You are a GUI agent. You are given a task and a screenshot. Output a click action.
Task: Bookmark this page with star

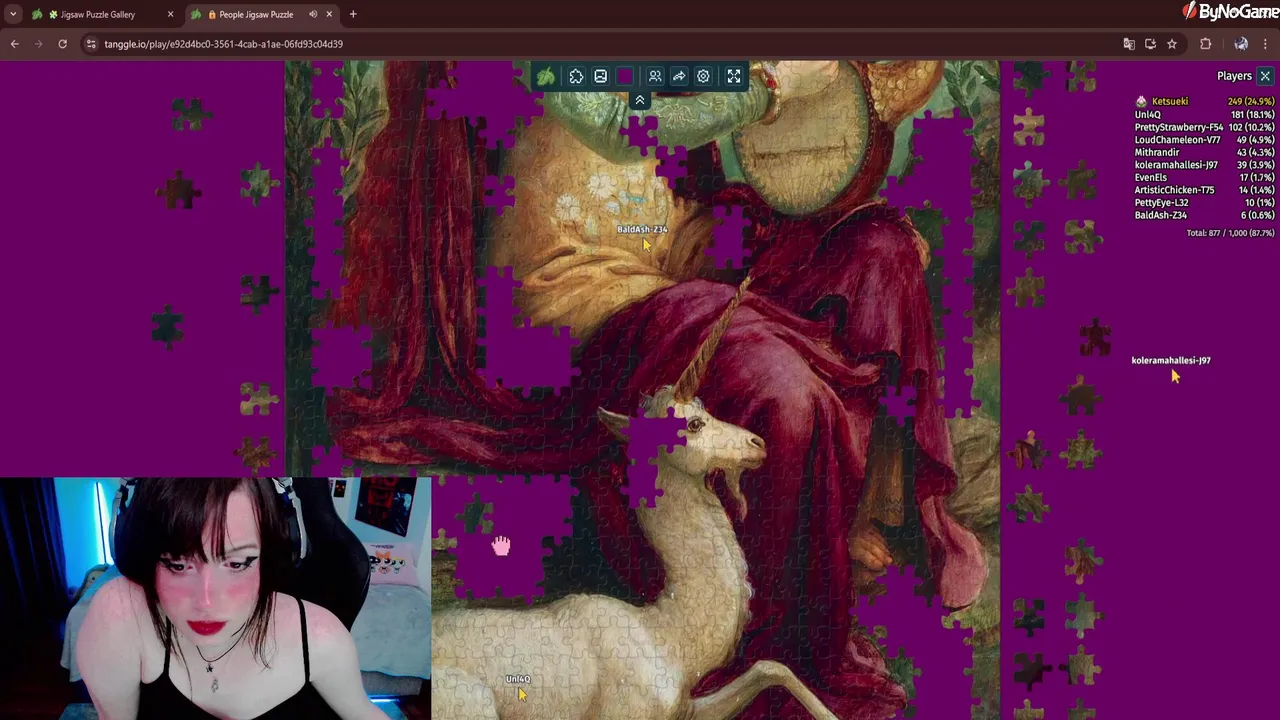pos(1172,44)
